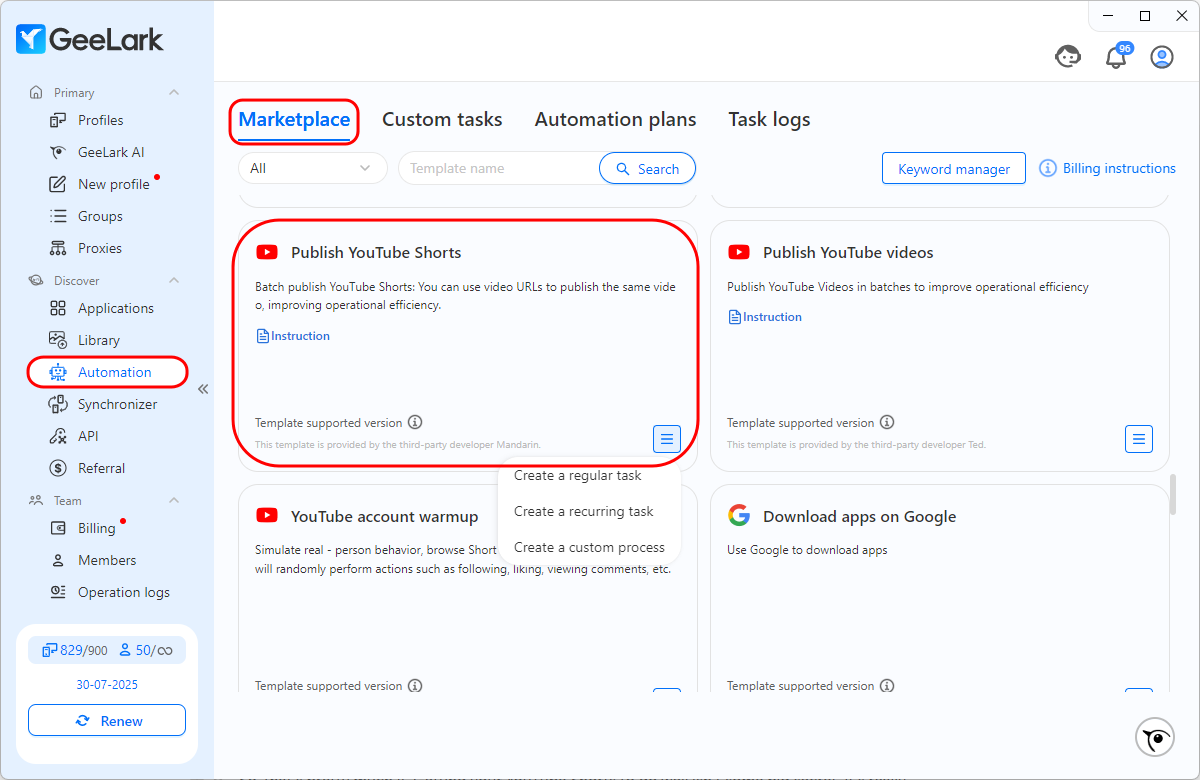Open the Proxies page

pyautogui.click(x=100, y=248)
